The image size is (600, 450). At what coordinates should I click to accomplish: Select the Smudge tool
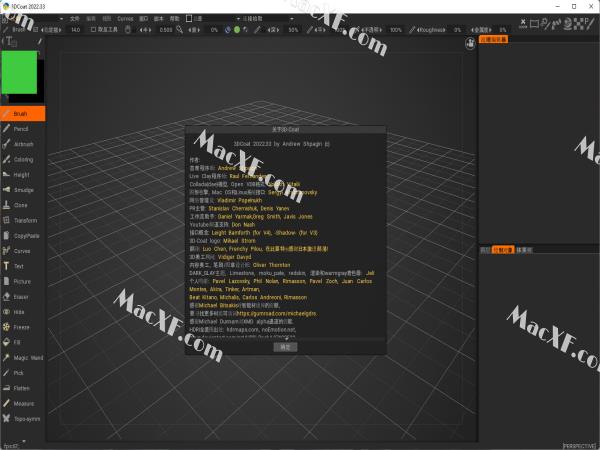tap(23, 190)
